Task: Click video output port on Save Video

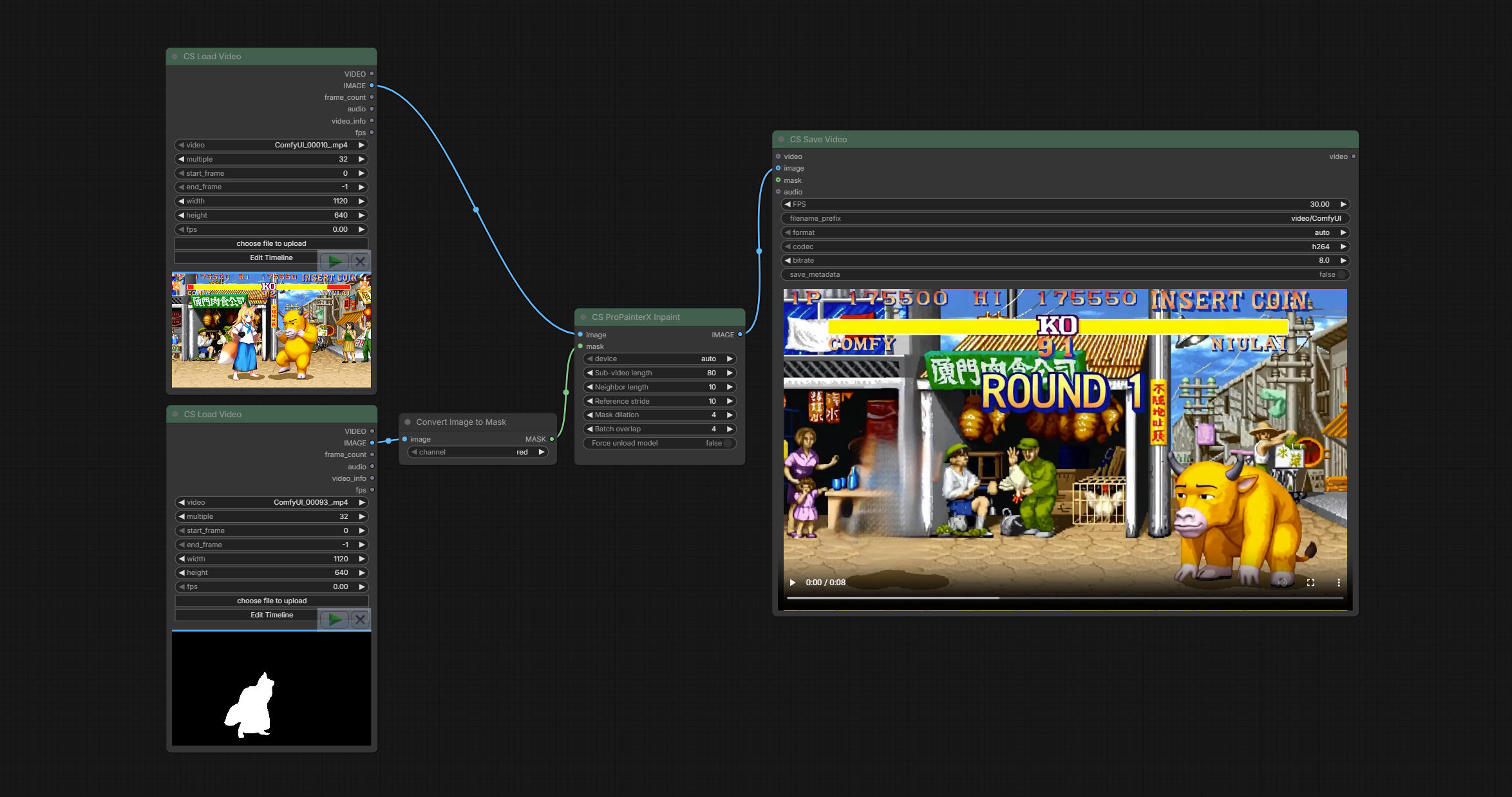Action: pos(1354,156)
